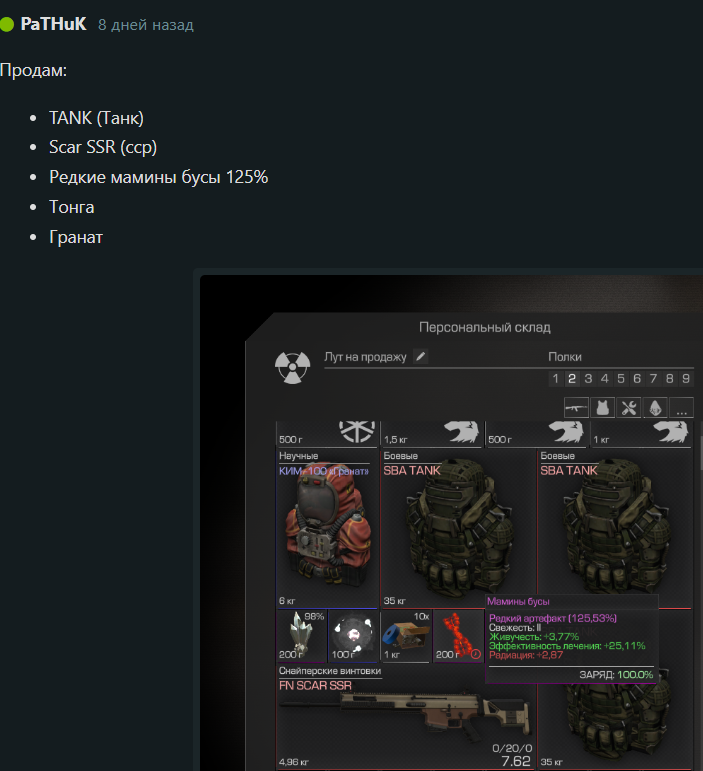
Task: Click the radiation symbol storage icon
Action: point(293,367)
